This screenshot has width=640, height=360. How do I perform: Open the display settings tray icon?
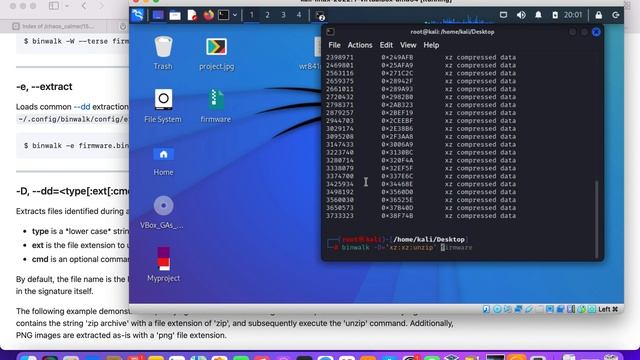[x=503, y=15]
